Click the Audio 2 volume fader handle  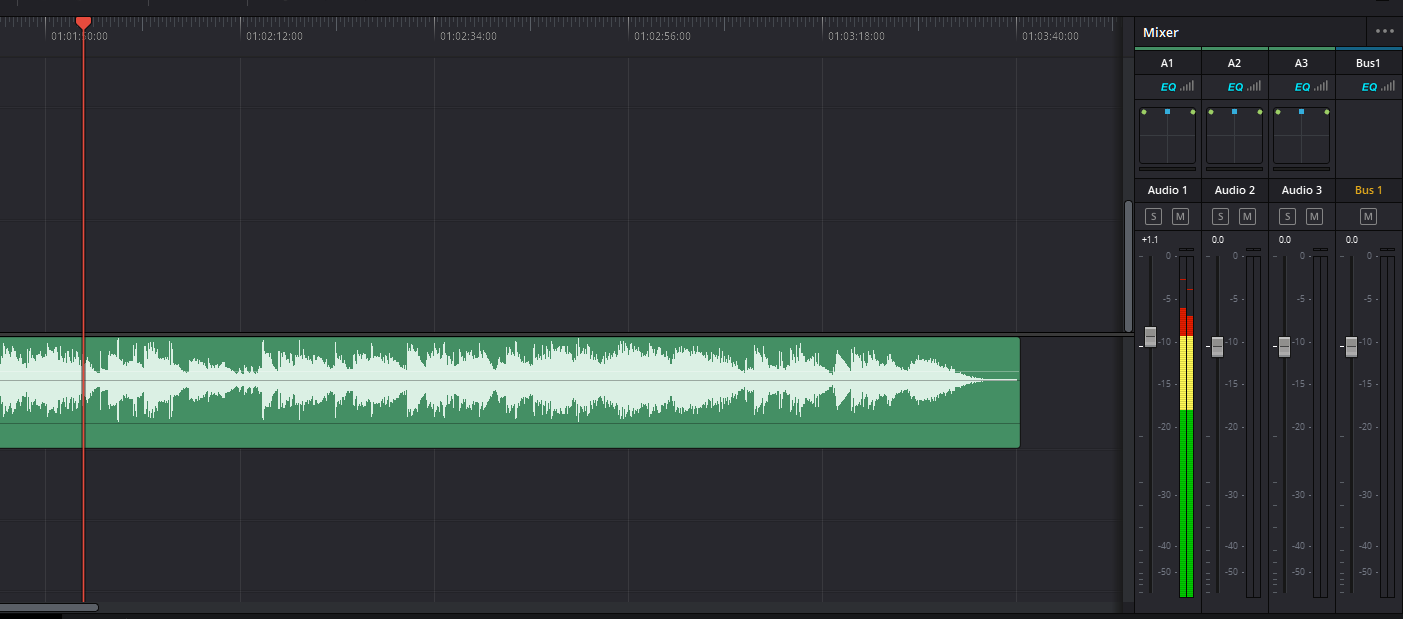1217,347
